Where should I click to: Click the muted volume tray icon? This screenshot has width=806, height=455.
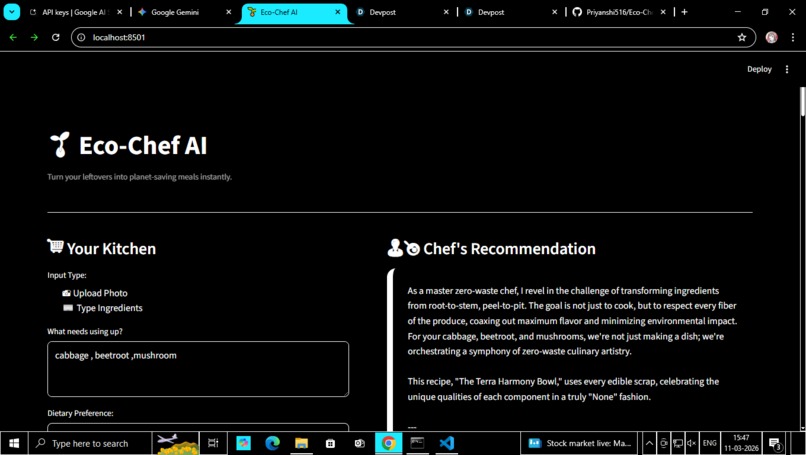pos(692,443)
